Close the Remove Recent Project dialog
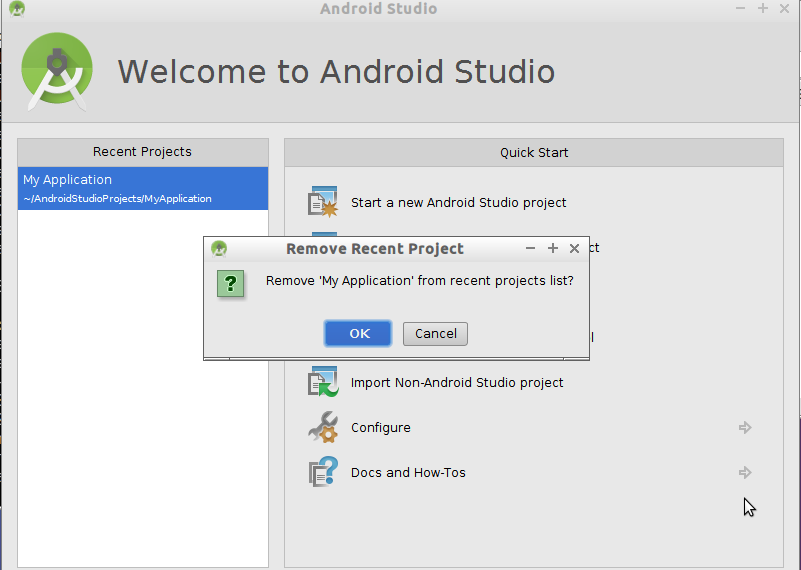This screenshot has width=801, height=570. click(574, 248)
